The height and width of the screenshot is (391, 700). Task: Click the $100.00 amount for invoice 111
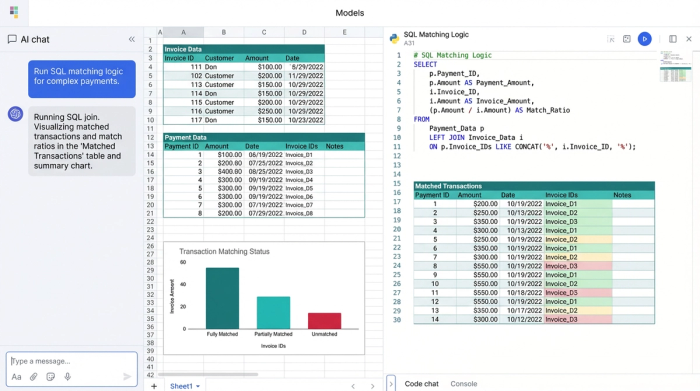pos(264,67)
